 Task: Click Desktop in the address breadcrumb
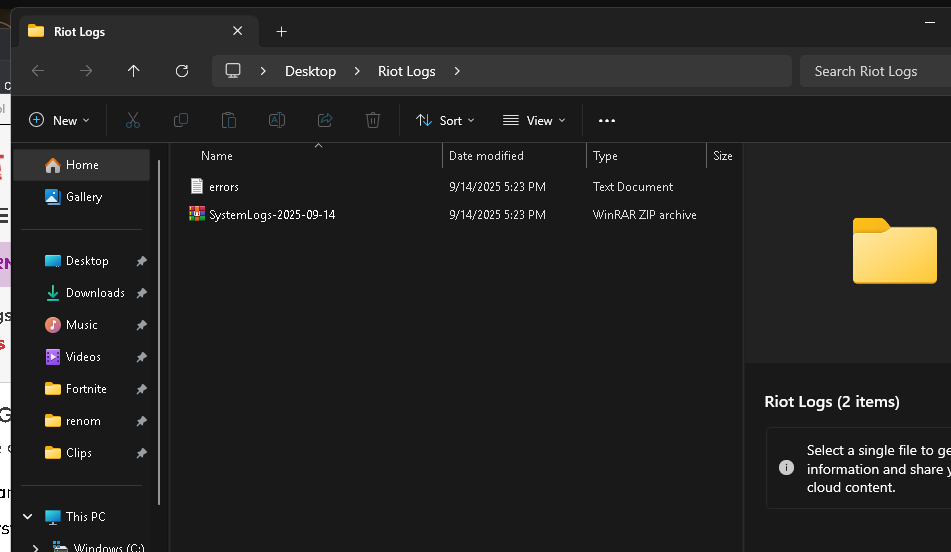tap(311, 71)
